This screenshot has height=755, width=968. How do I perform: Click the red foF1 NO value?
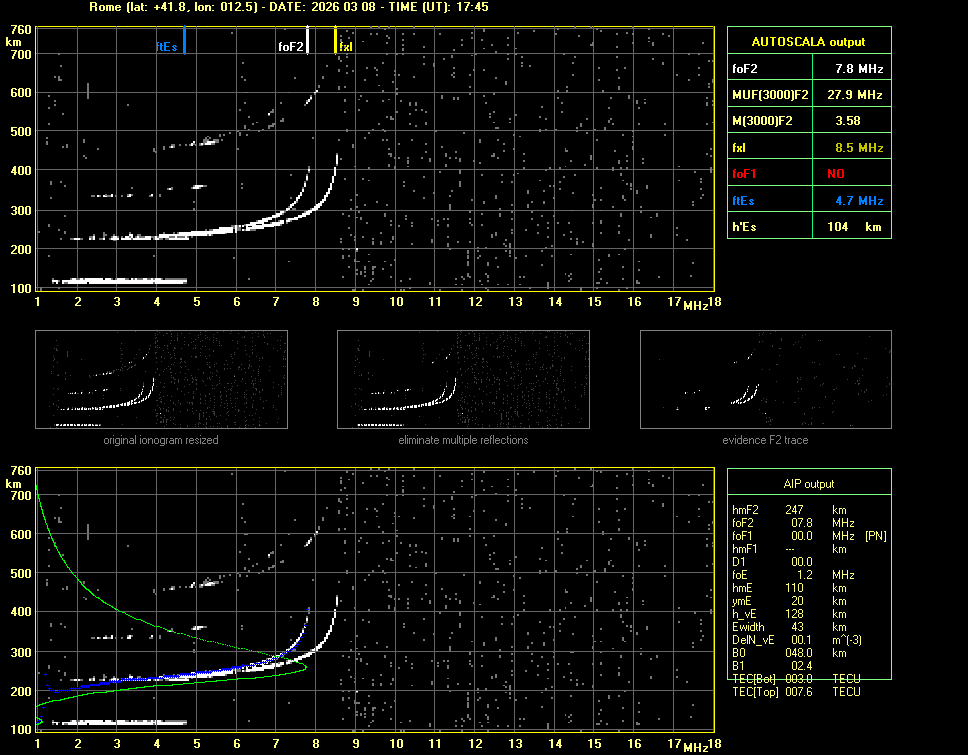(835, 174)
